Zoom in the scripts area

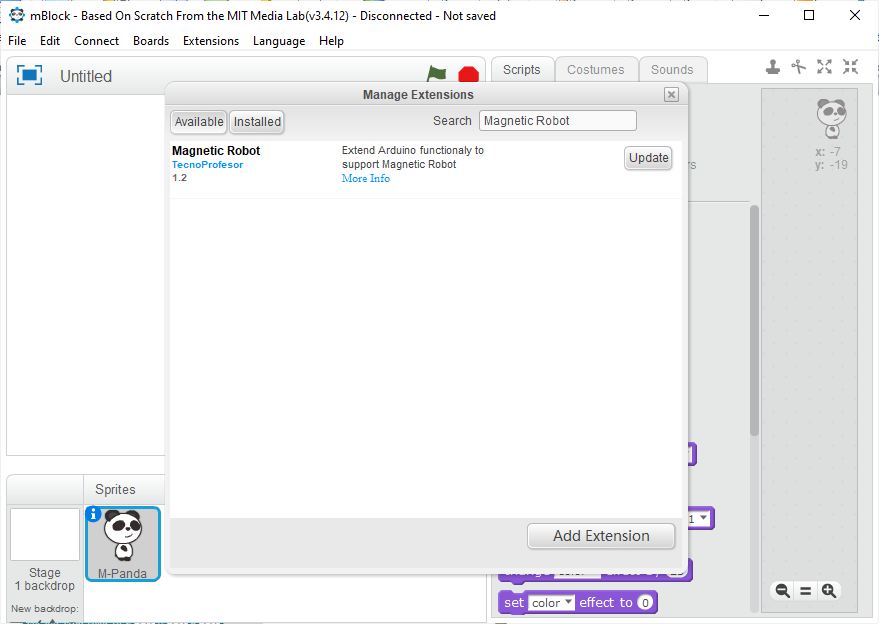point(829,590)
